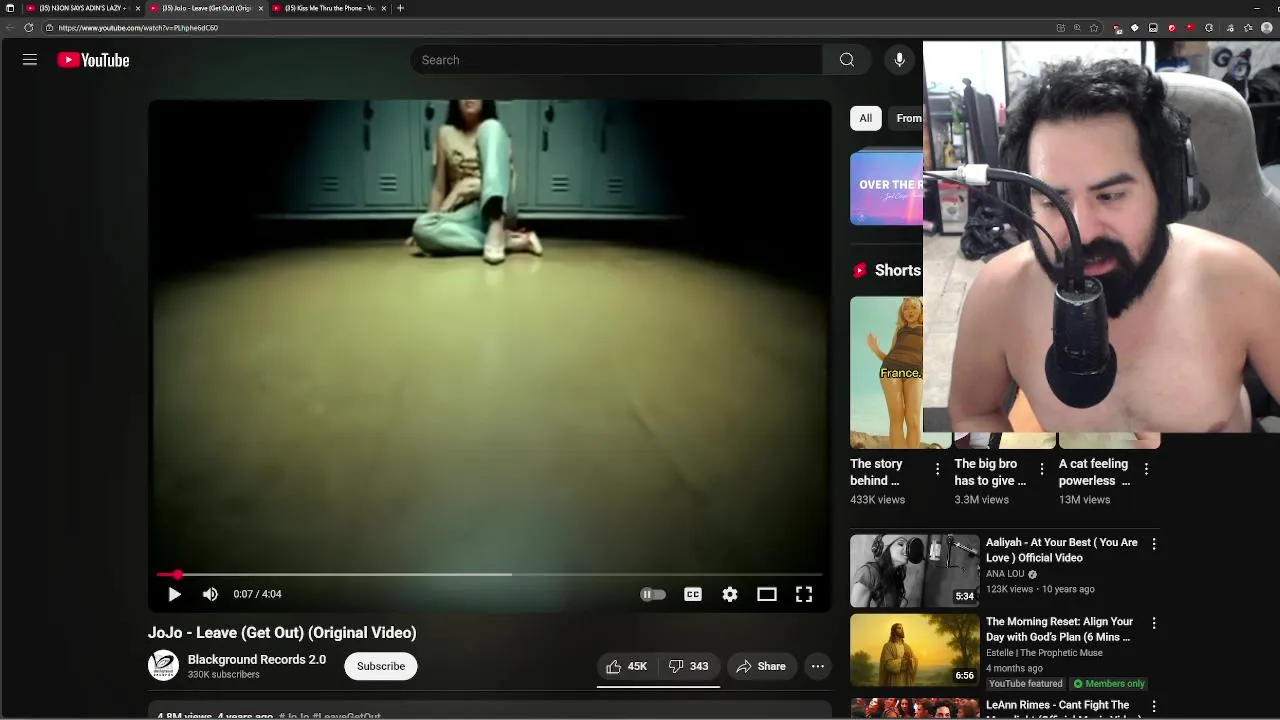Screen dimensions: 1280x720
Task: Dislike the video showing 343
Action: click(x=689, y=666)
